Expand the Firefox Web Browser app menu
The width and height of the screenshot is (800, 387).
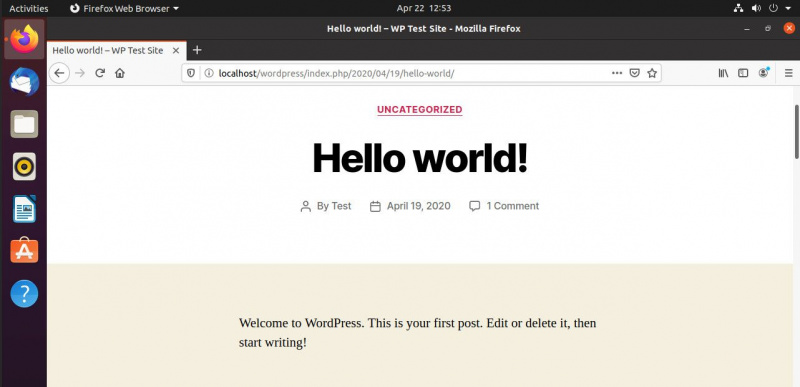(124, 8)
